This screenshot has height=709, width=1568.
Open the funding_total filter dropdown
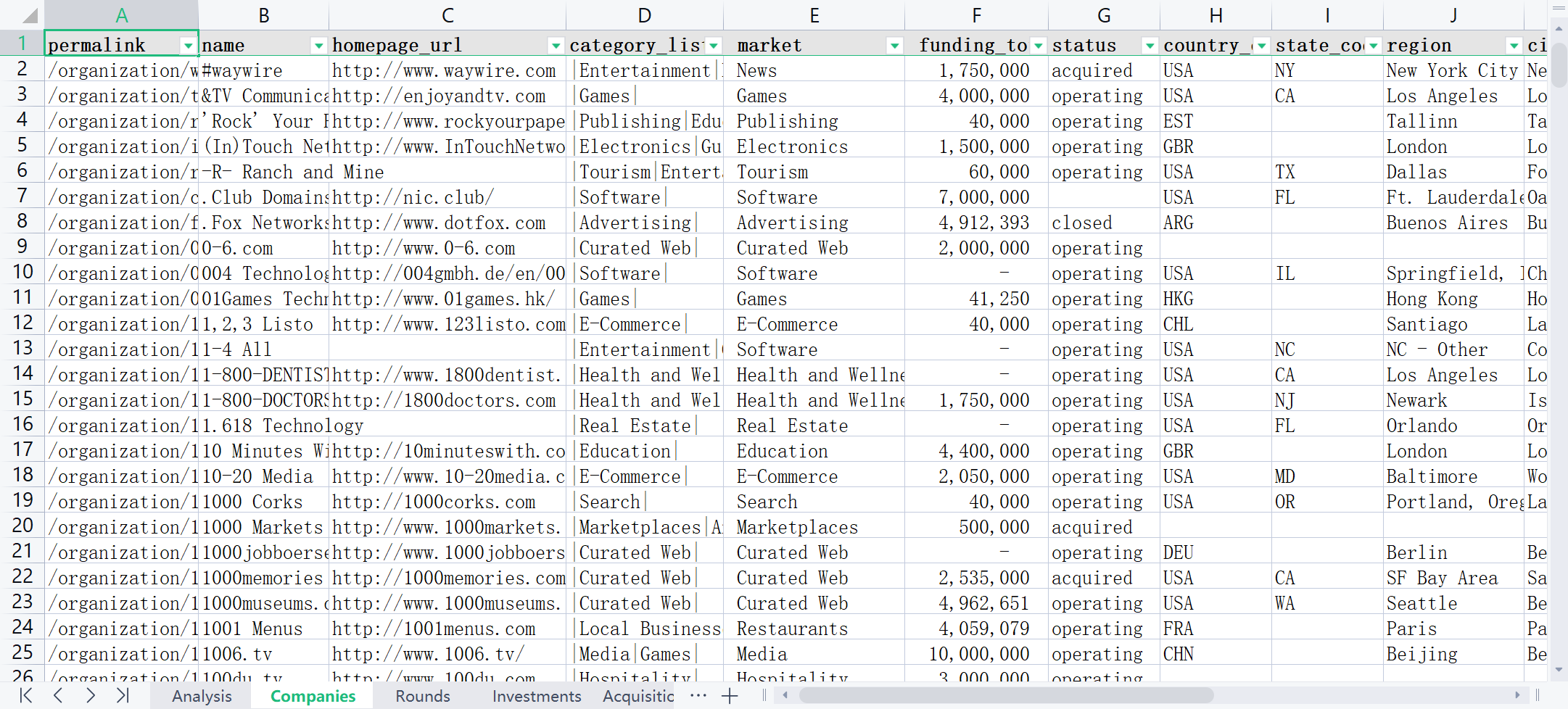coord(1039,46)
